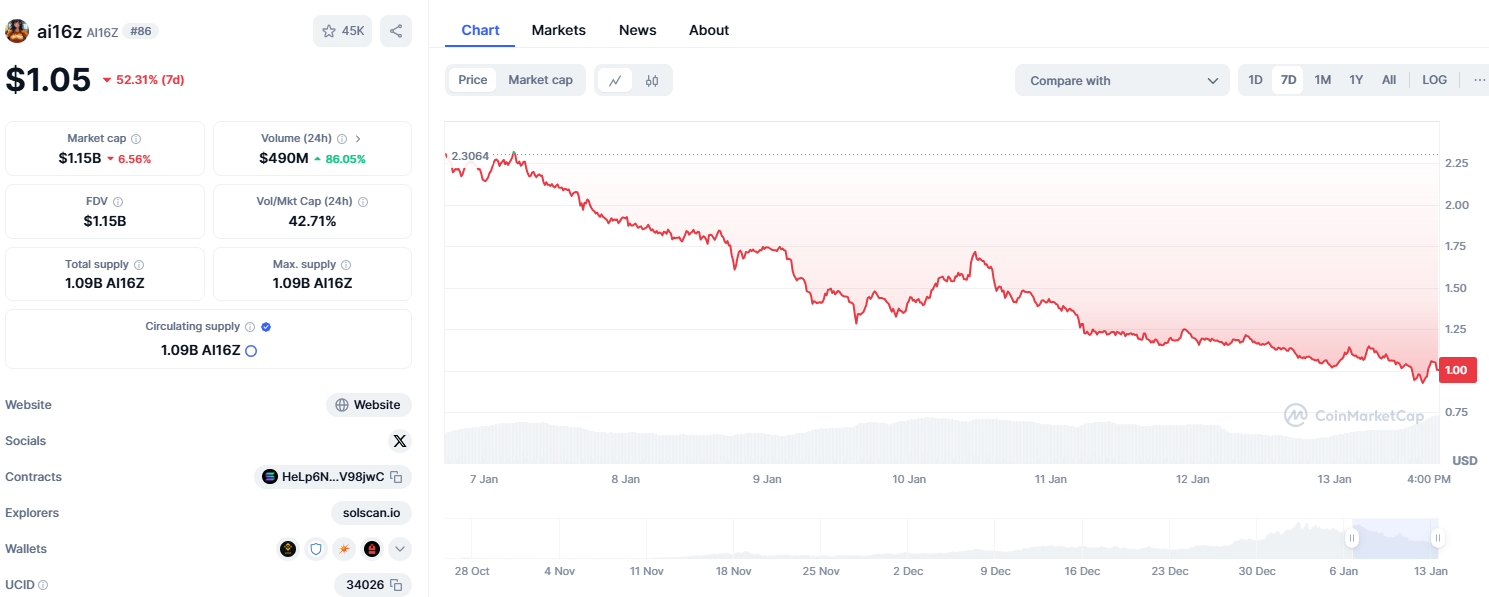Set chart range to All
This screenshot has width=1489, height=597.
click(1389, 80)
